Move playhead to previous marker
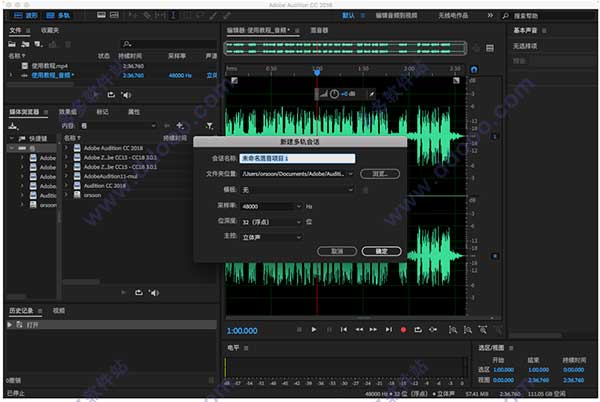 pyautogui.click(x=344, y=330)
